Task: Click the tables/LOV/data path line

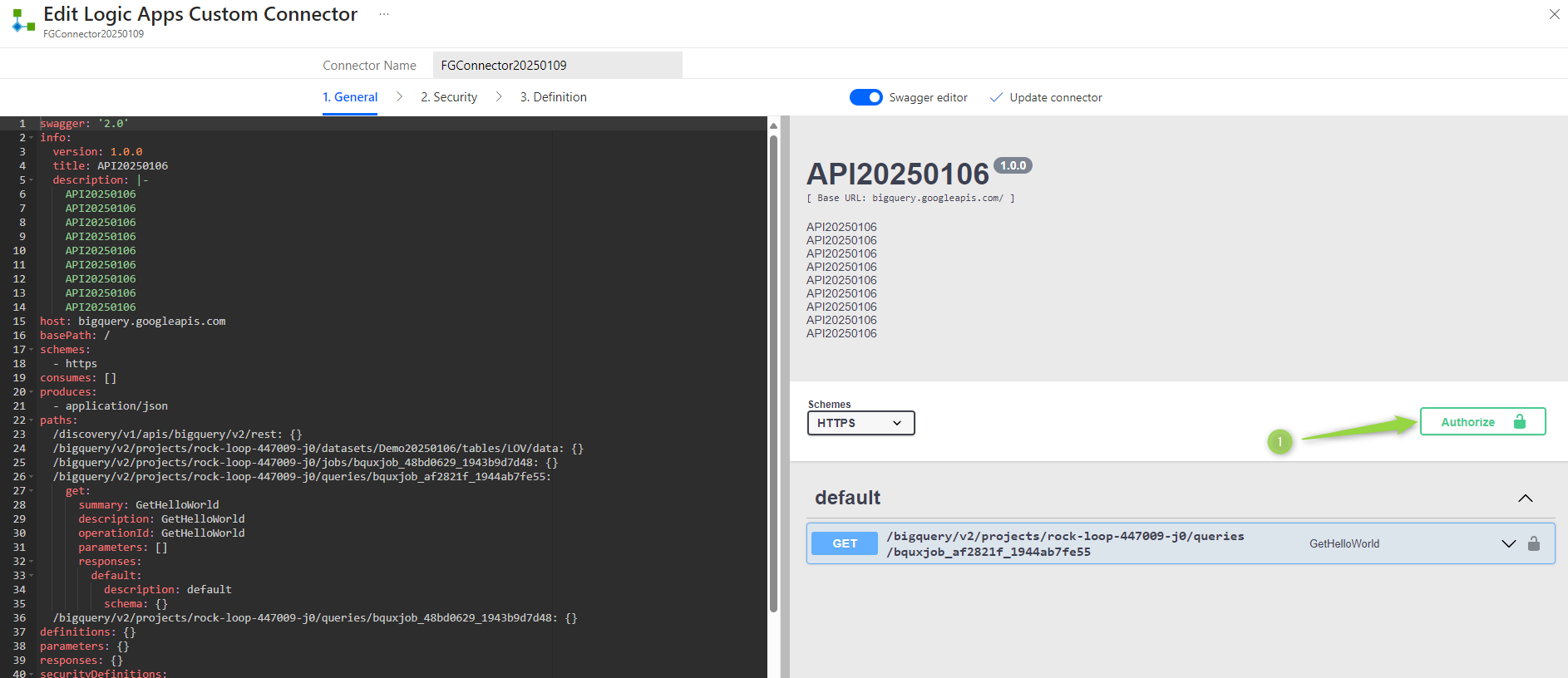Action: (318, 449)
